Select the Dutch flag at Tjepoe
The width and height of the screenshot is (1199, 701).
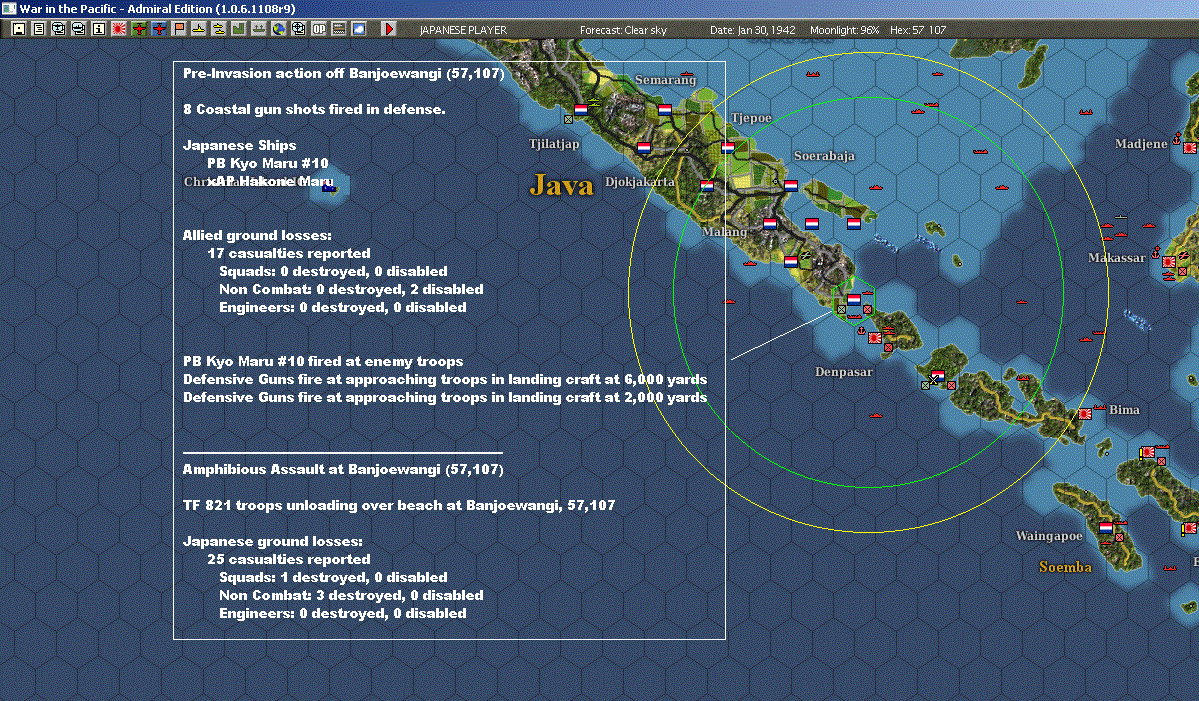click(728, 148)
